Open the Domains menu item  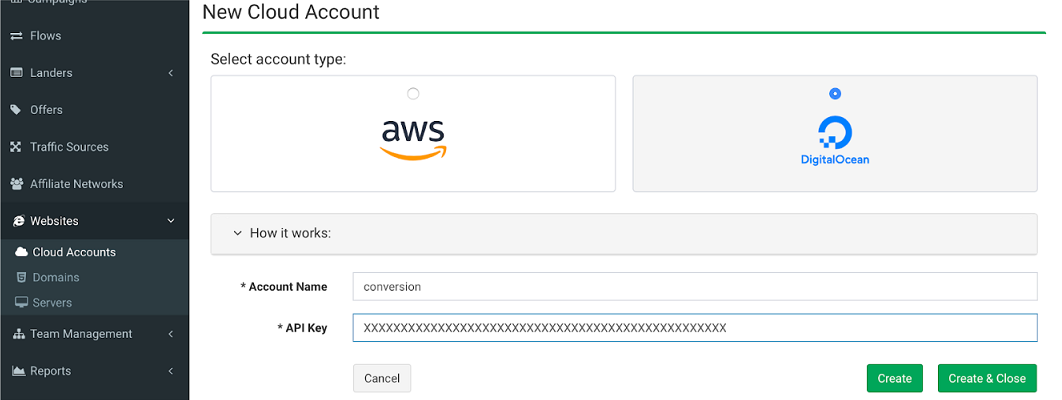click(x=47, y=277)
